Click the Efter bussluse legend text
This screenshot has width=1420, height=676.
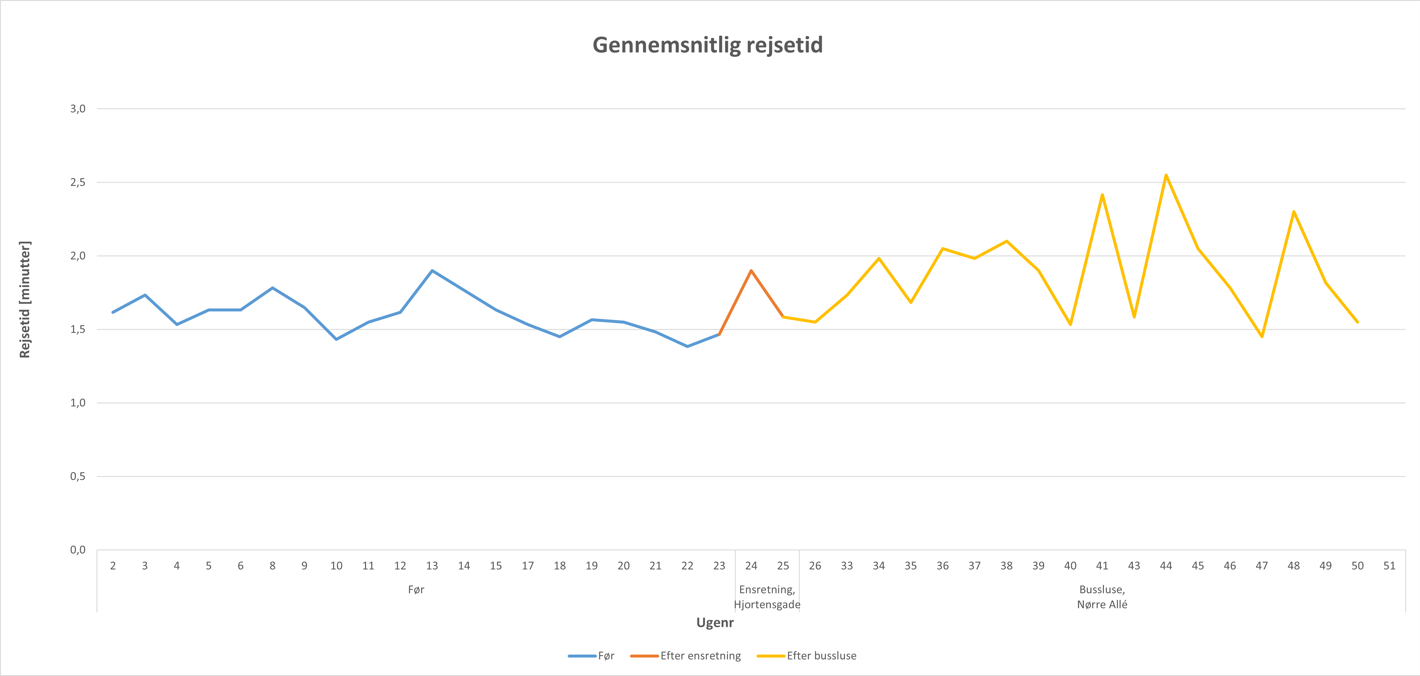click(x=821, y=656)
